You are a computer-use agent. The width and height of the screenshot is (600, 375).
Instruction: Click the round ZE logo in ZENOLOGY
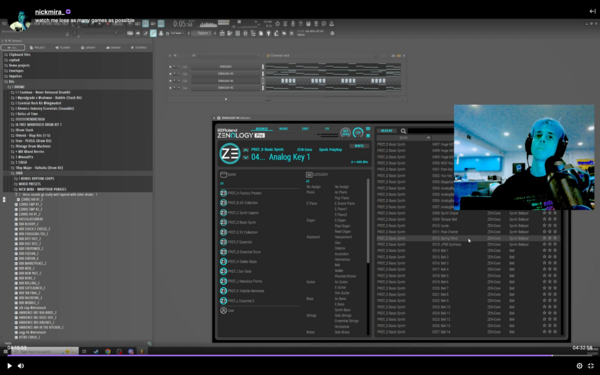tap(230, 153)
